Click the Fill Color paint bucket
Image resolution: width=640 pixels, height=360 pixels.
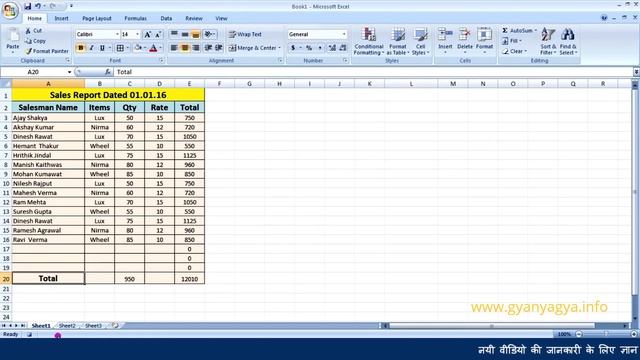(138, 48)
